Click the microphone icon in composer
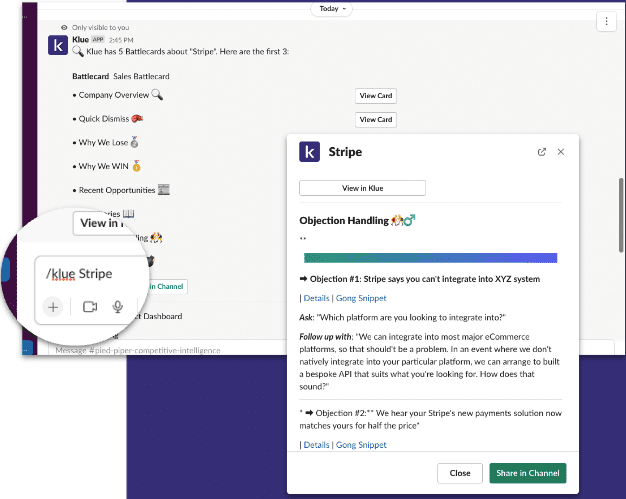Image resolution: width=626 pixels, height=499 pixels. 118,307
